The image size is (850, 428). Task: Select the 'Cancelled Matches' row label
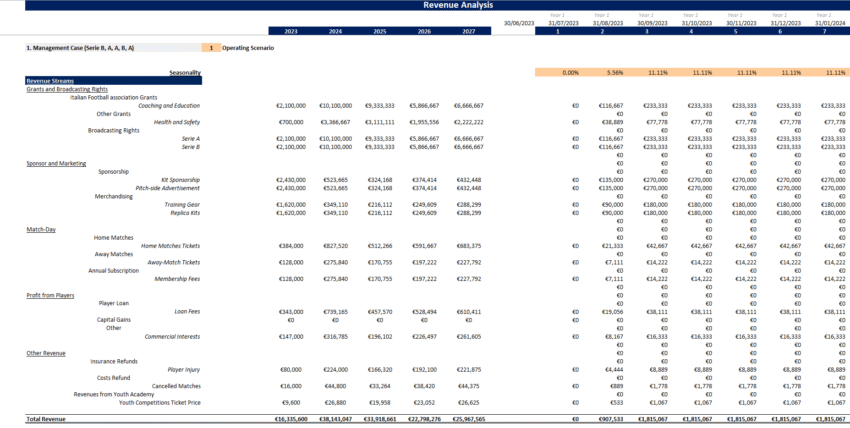pos(176,386)
